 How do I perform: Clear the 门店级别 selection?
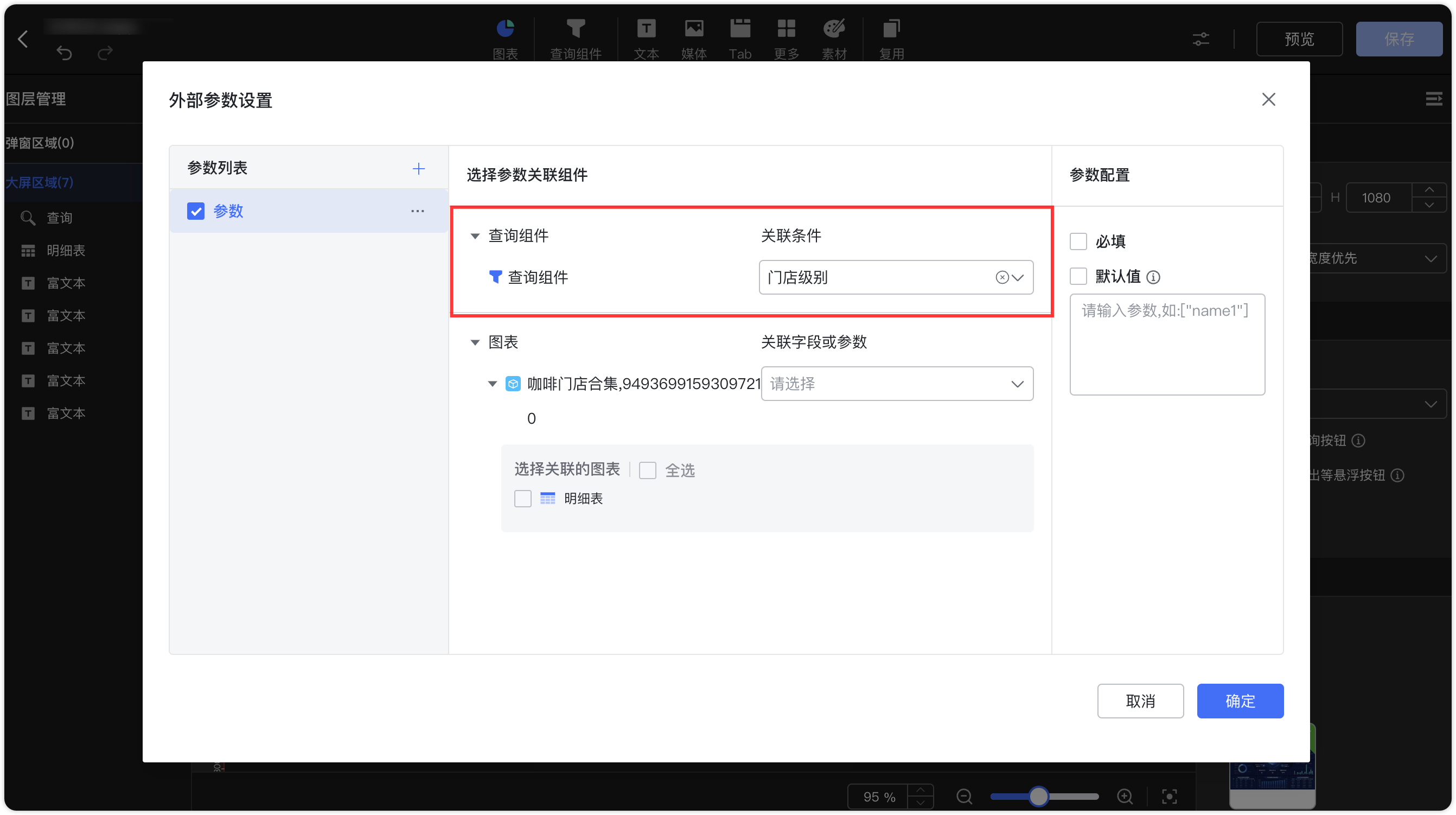(x=1001, y=277)
